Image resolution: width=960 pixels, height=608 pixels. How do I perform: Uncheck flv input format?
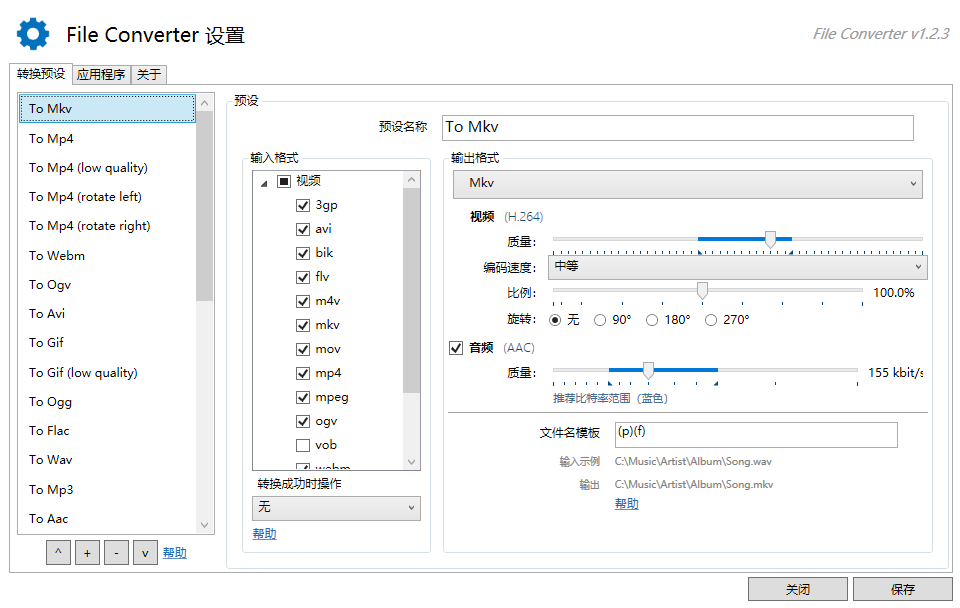click(x=302, y=277)
